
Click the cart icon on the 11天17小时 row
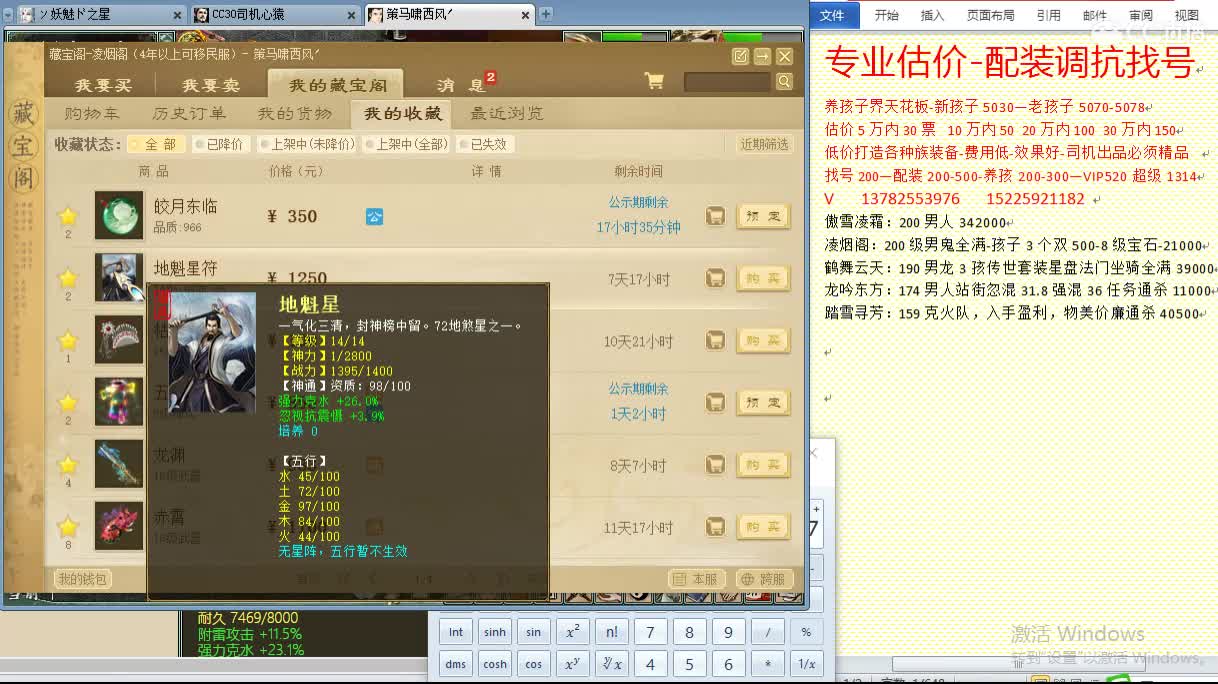coord(715,526)
